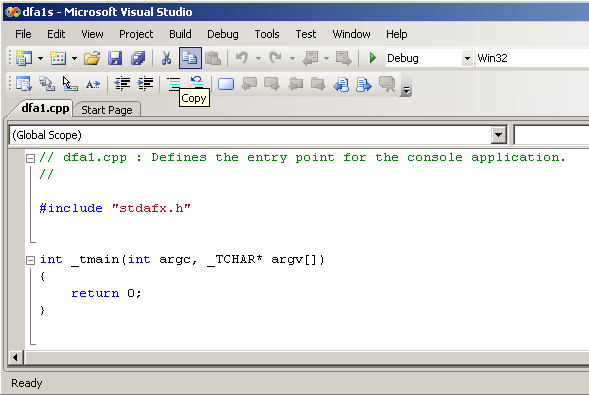
Task: Go to the previous bookmark icon
Action: [x=249, y=84]
